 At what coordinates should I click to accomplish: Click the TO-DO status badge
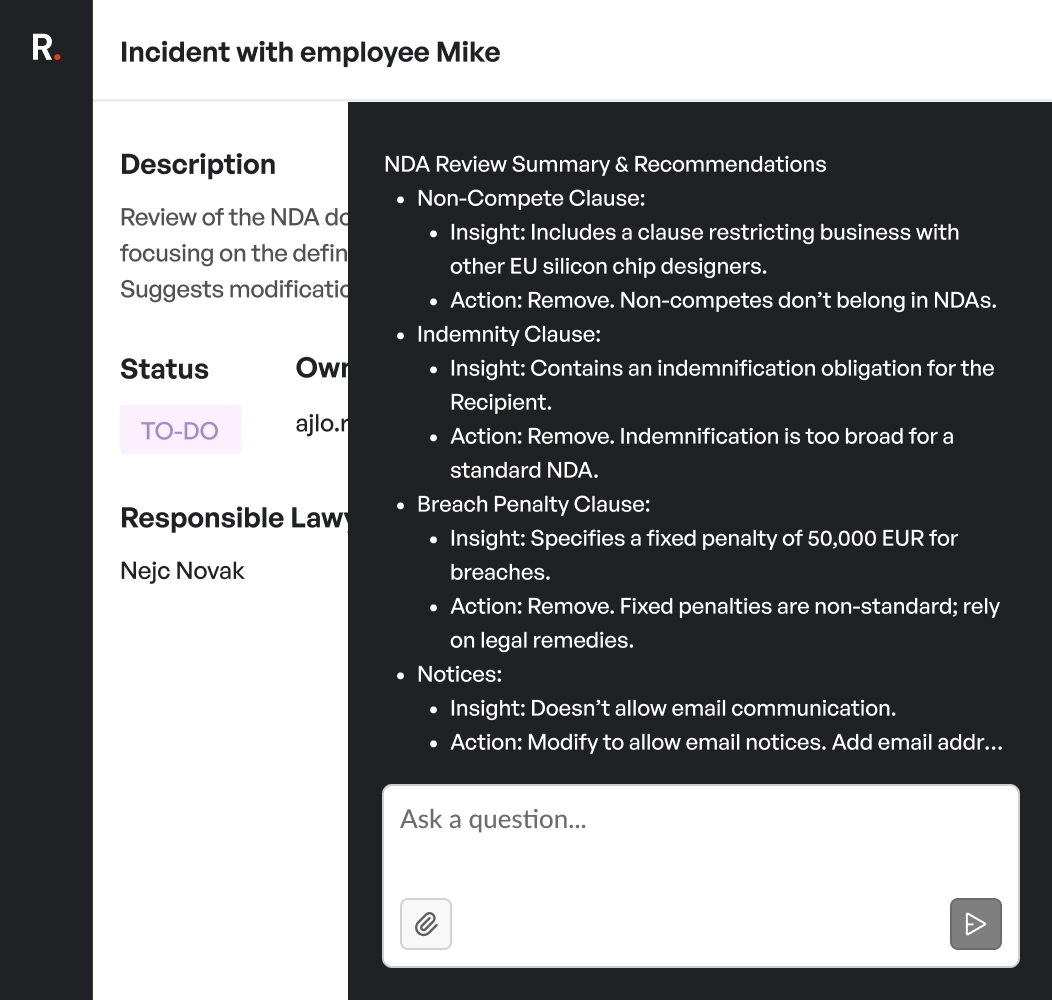180,430
